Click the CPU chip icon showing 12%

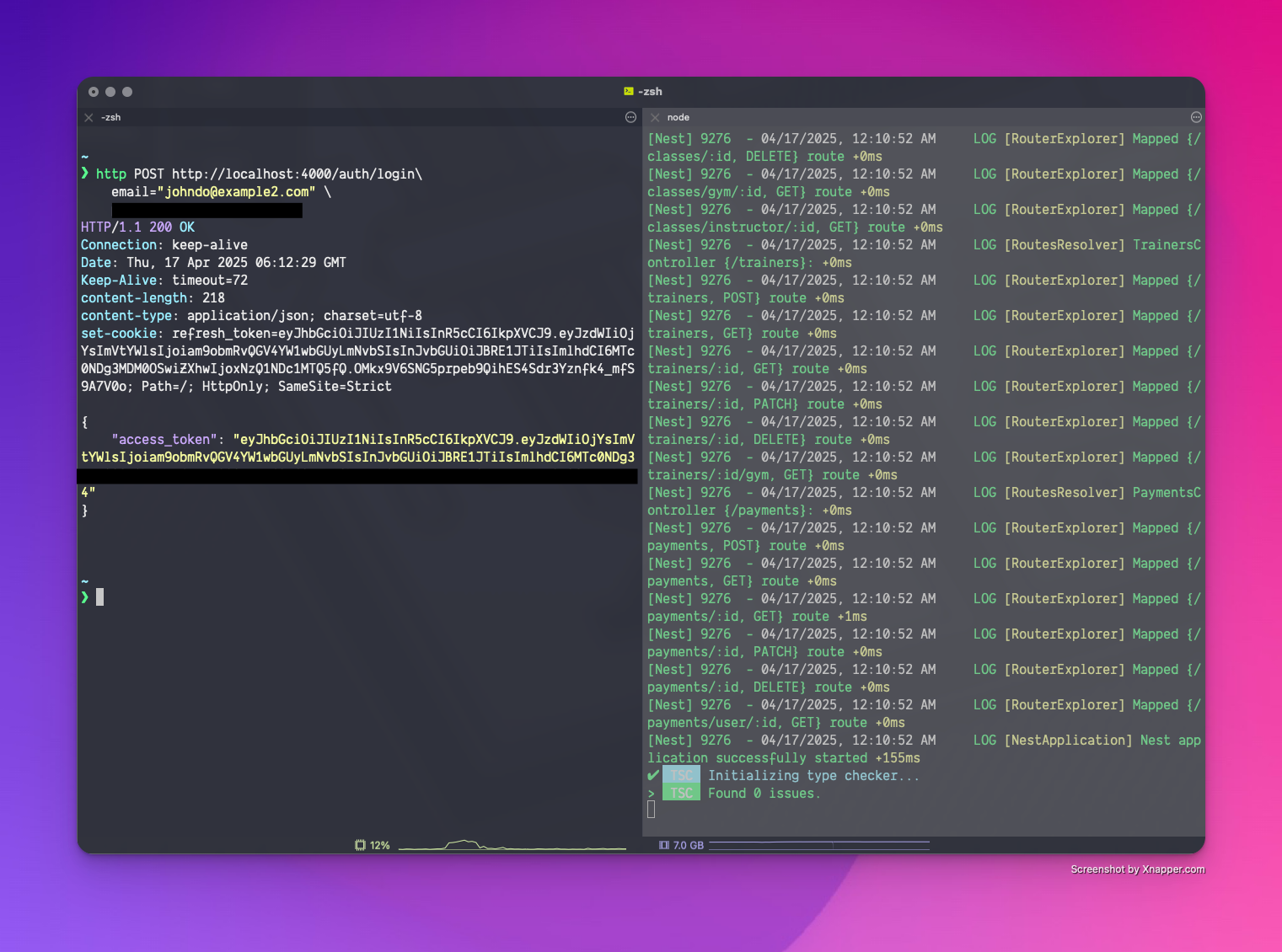tap(360, 845)
